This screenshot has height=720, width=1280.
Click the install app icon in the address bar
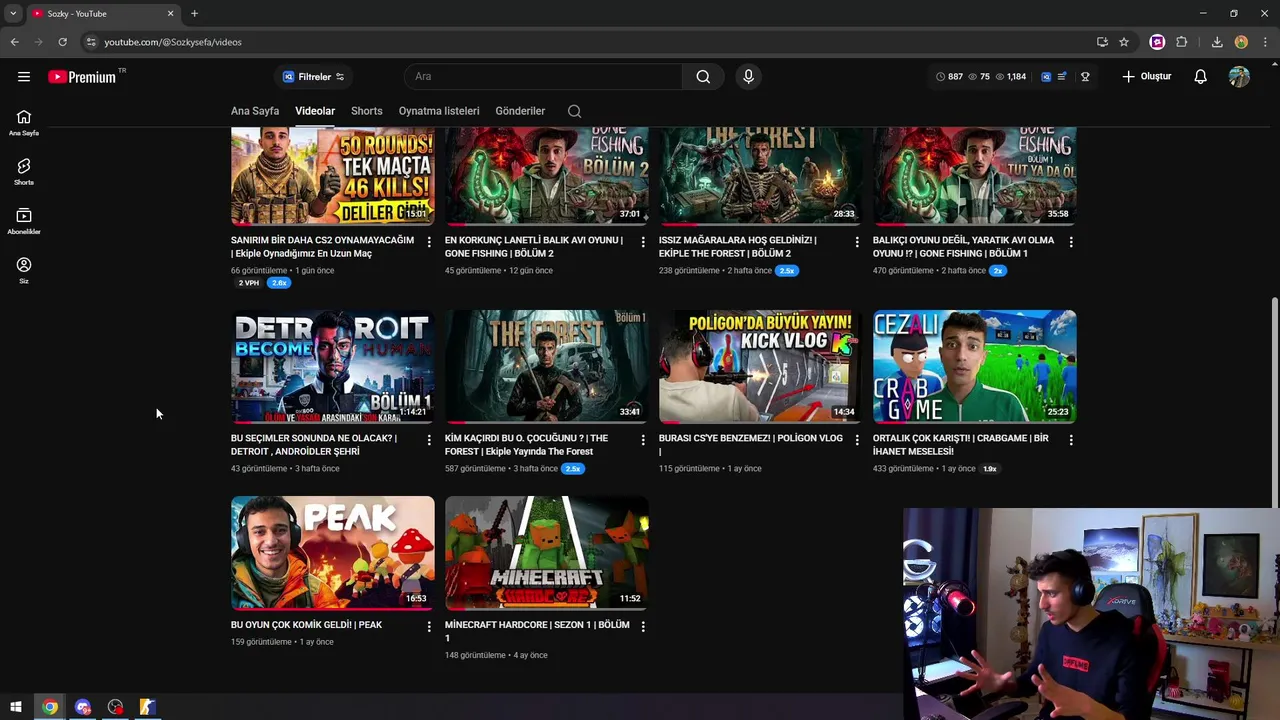pyautogui.click(x=1102, y=42)
